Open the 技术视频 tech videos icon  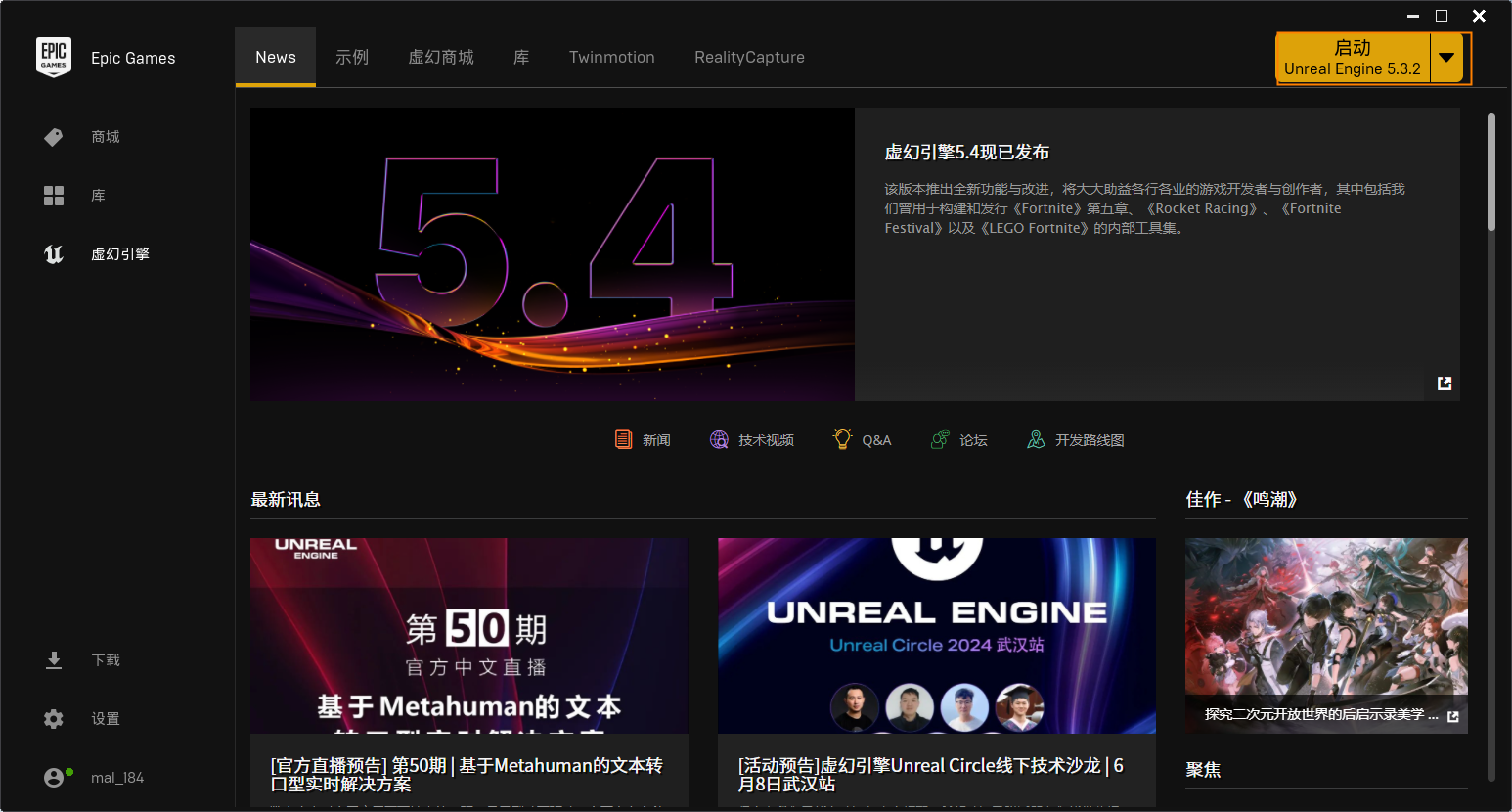pos(719,440)
